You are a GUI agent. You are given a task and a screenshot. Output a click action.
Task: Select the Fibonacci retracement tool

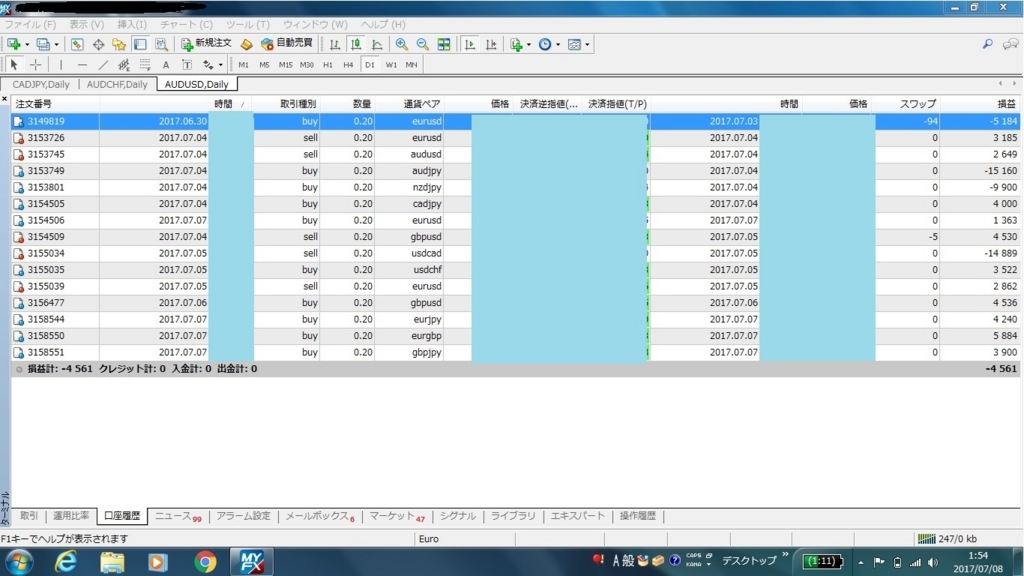tap(145, 65)
